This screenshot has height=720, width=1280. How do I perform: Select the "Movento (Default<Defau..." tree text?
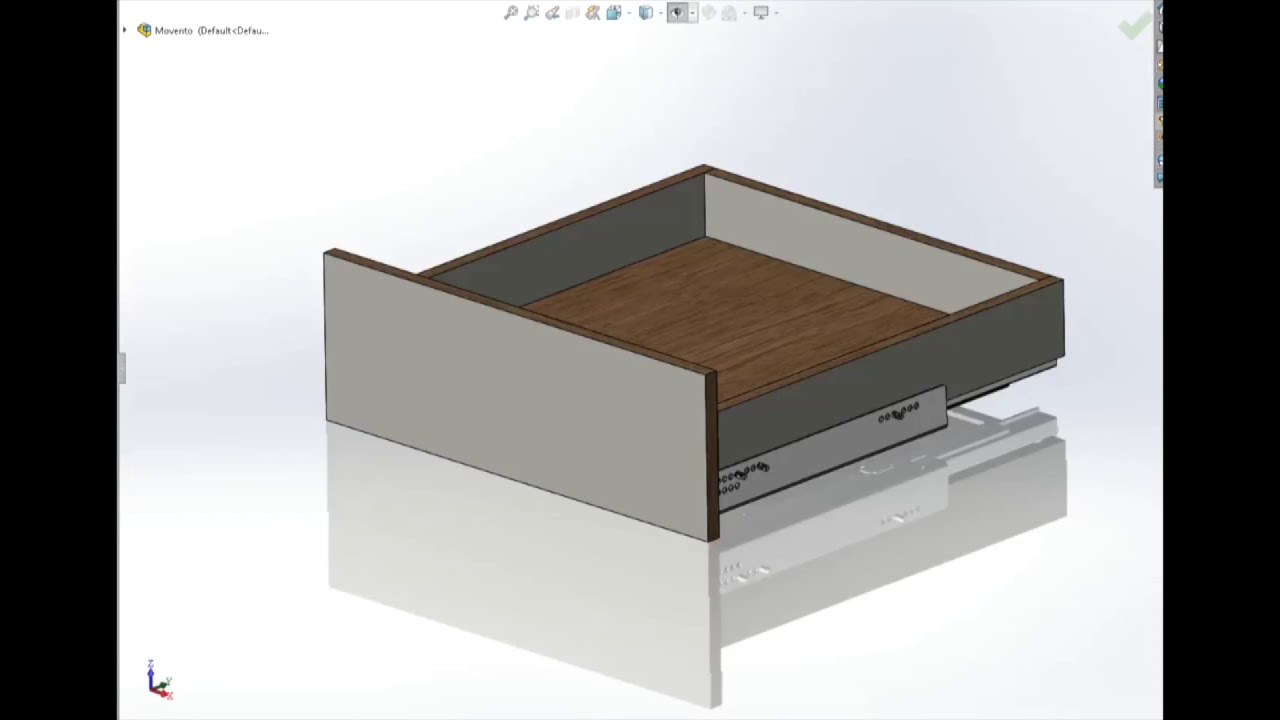[x=212, y=30]
